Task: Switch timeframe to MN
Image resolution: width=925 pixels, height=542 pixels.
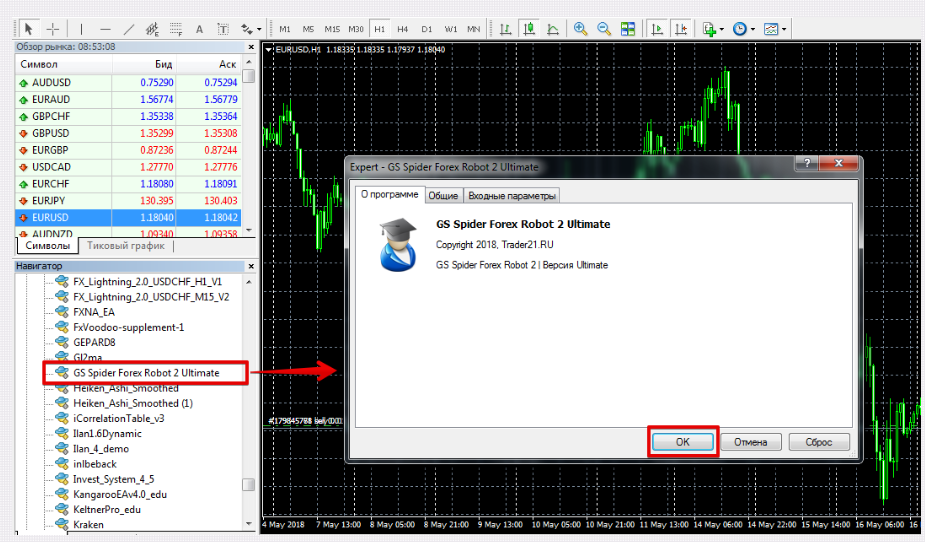Action: [x=474, y=29]
